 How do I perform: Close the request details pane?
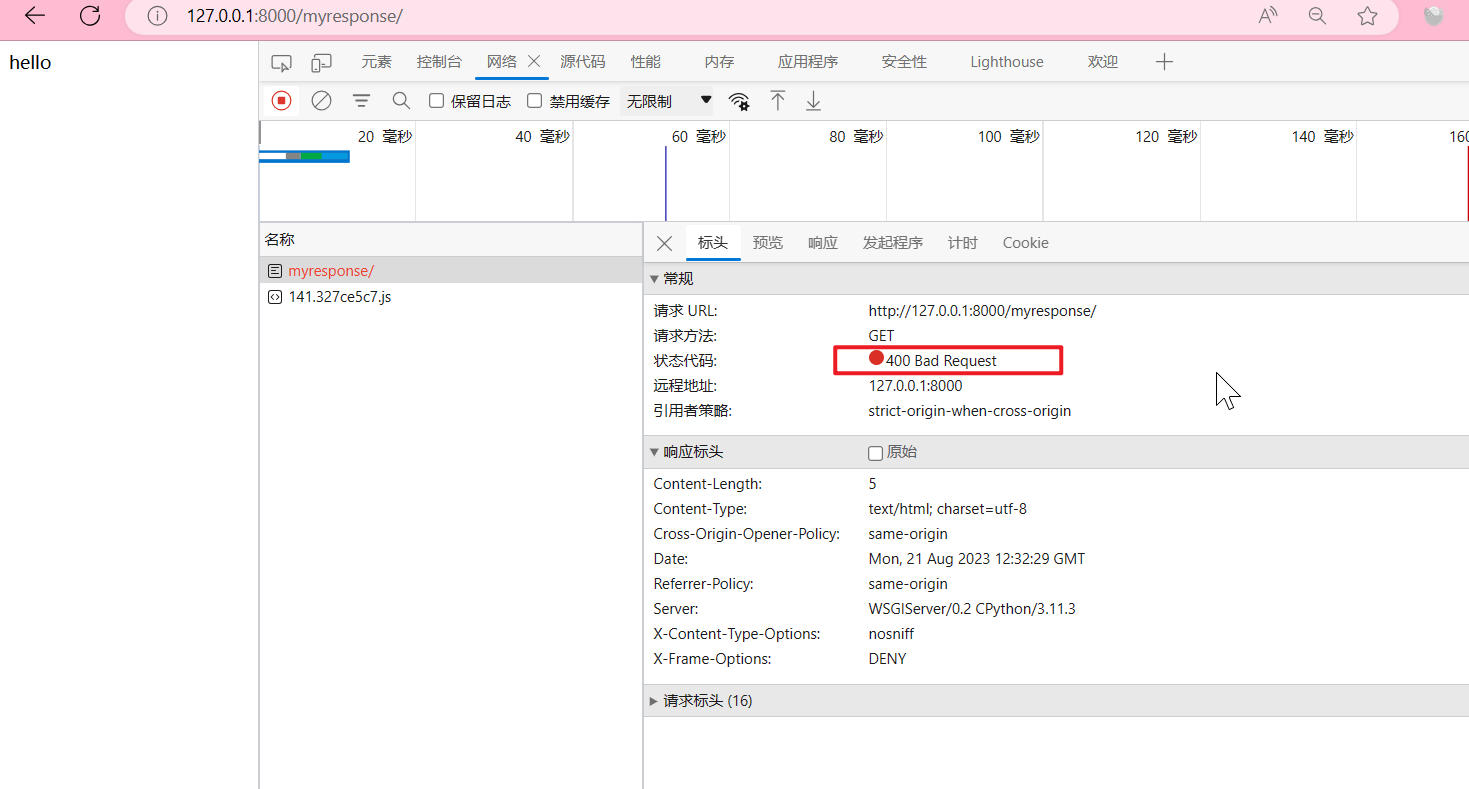[x=664, y=243]
